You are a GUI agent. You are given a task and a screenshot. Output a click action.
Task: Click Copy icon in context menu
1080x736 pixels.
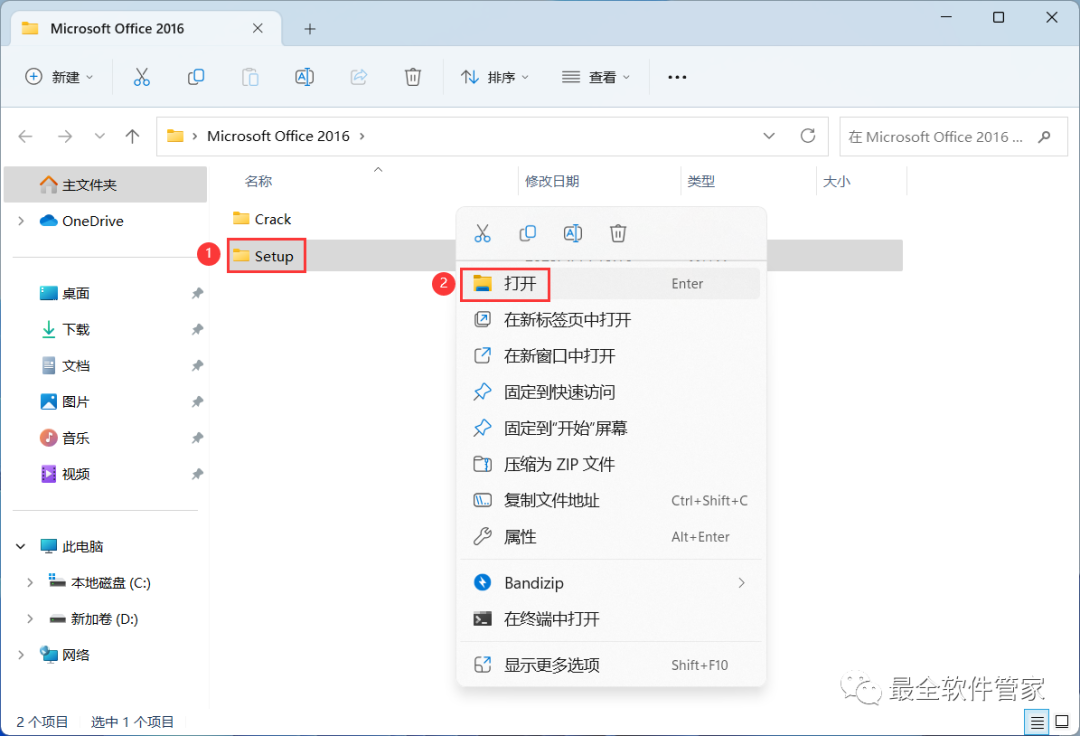[x=528, y=233]
